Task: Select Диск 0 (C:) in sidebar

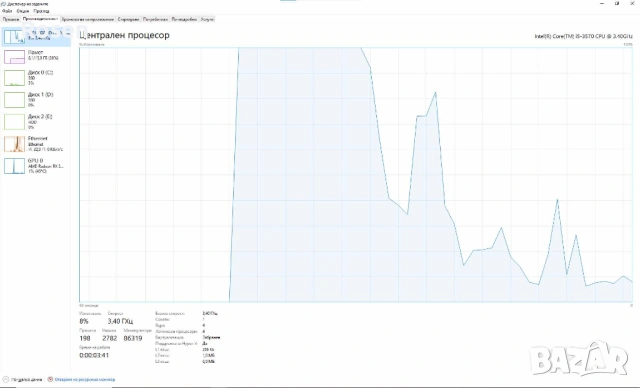Action: pos(36,78)
